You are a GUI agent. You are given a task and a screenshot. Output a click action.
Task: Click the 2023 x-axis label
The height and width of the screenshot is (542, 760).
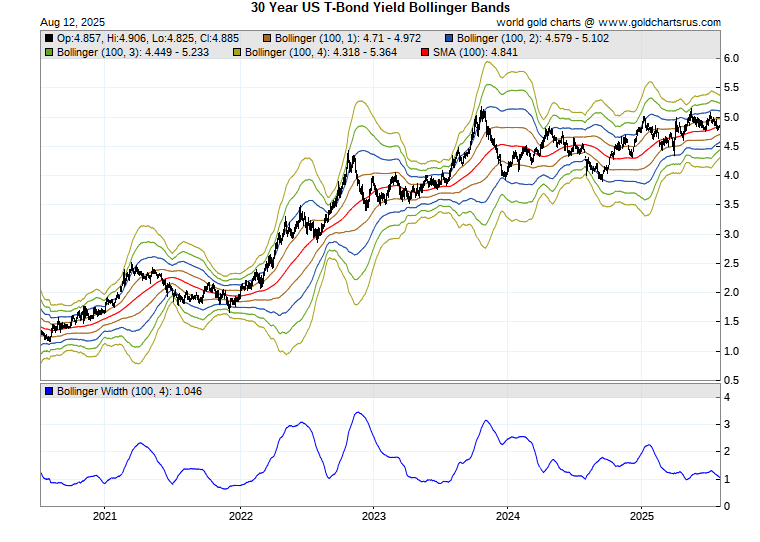tap(374, 516)
